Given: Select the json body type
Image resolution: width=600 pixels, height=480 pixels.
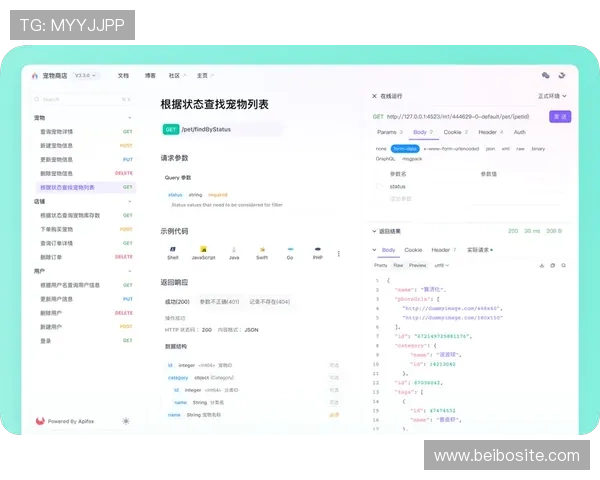Looking at the screenshot, I should coord(490,149).
